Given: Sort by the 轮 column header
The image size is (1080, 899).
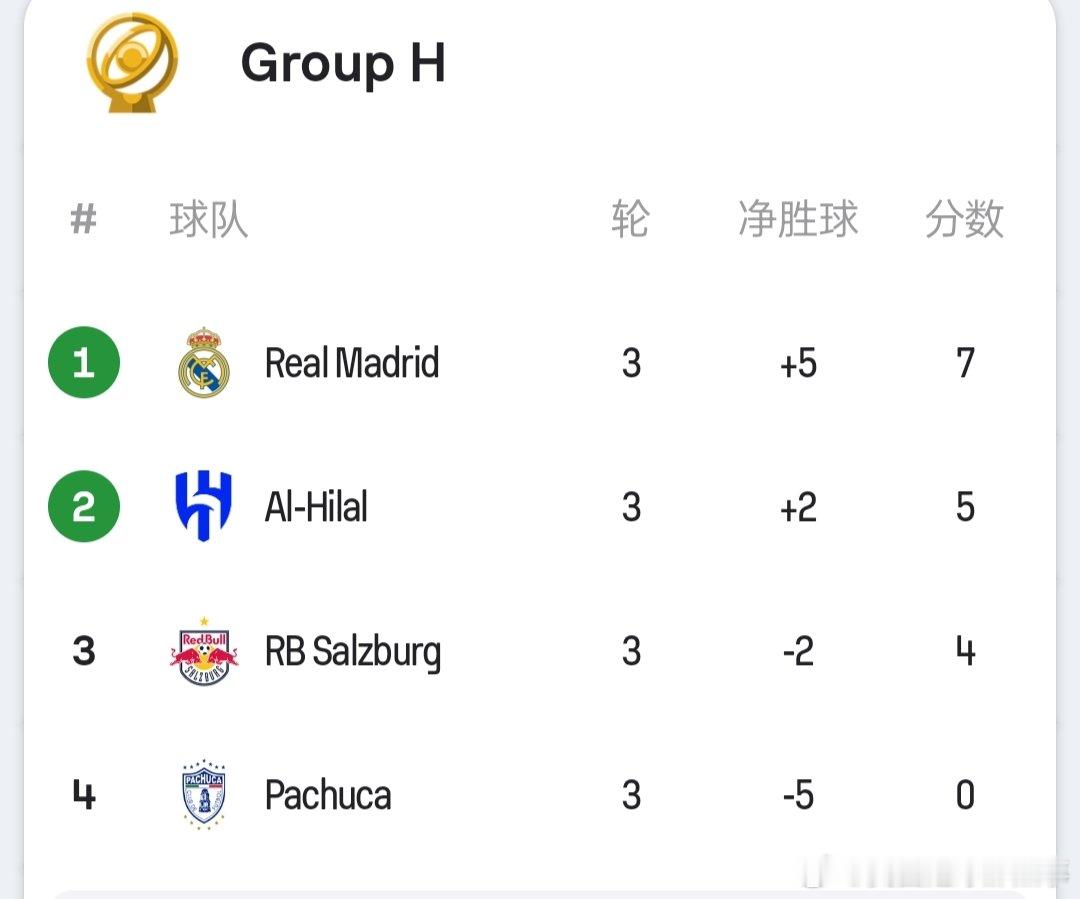Looking at the screenshot, I should click(630, 220).
